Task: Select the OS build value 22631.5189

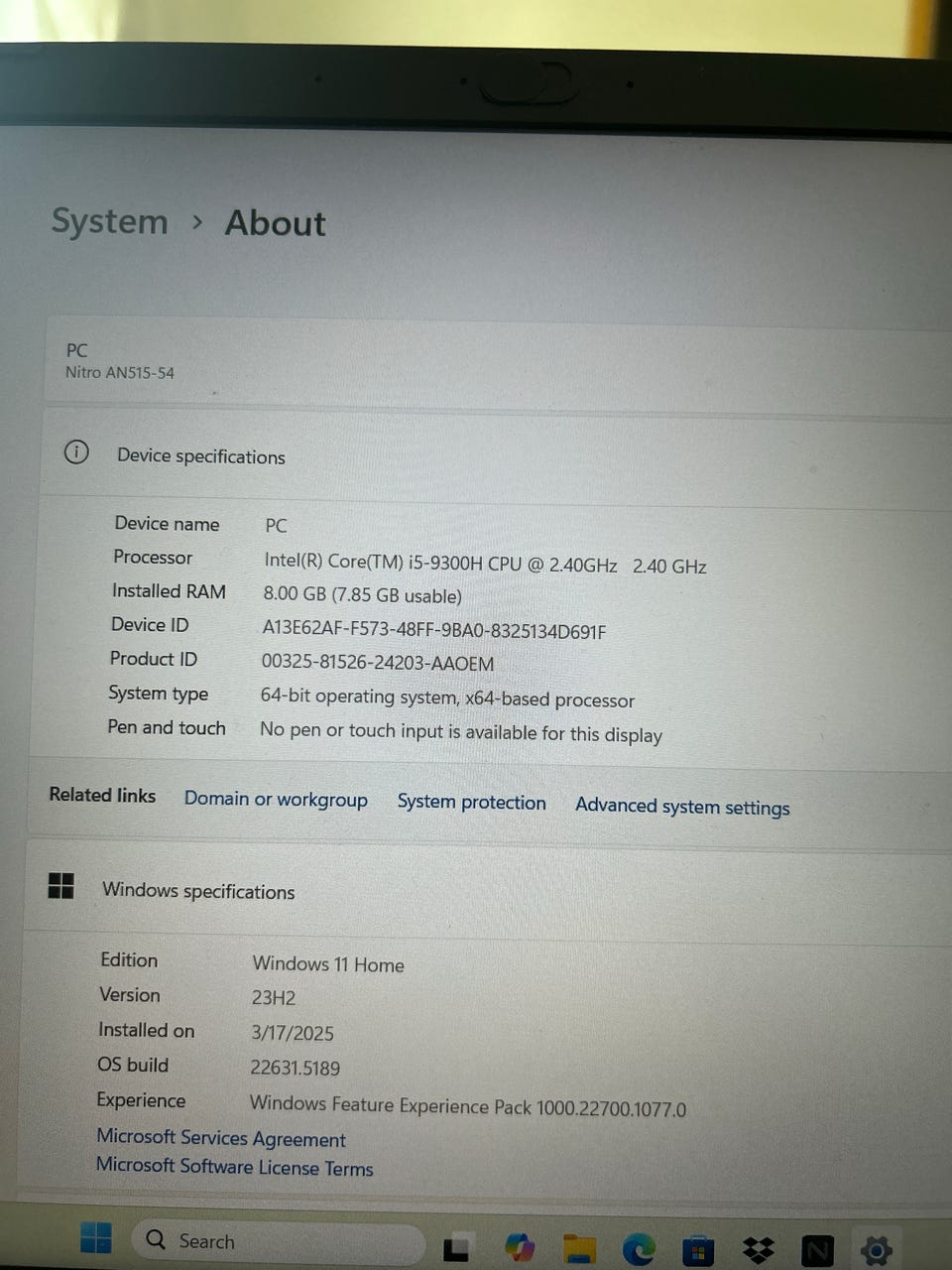Action: click(x=295, y=1069)
